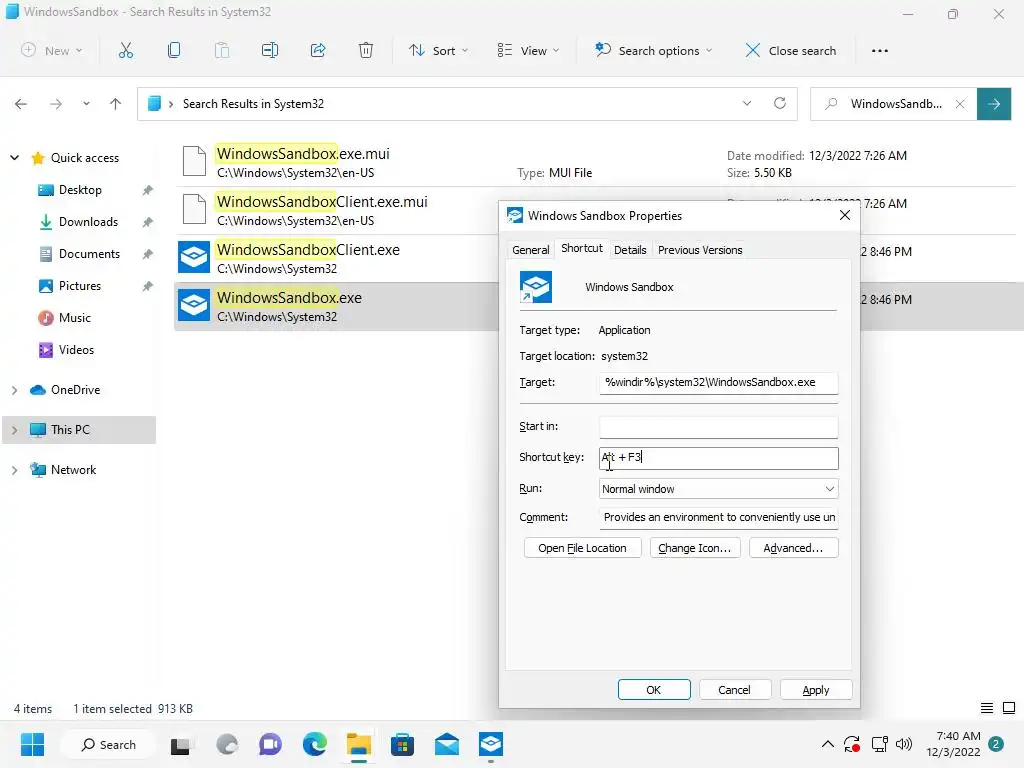Refresh the search results

780,103
